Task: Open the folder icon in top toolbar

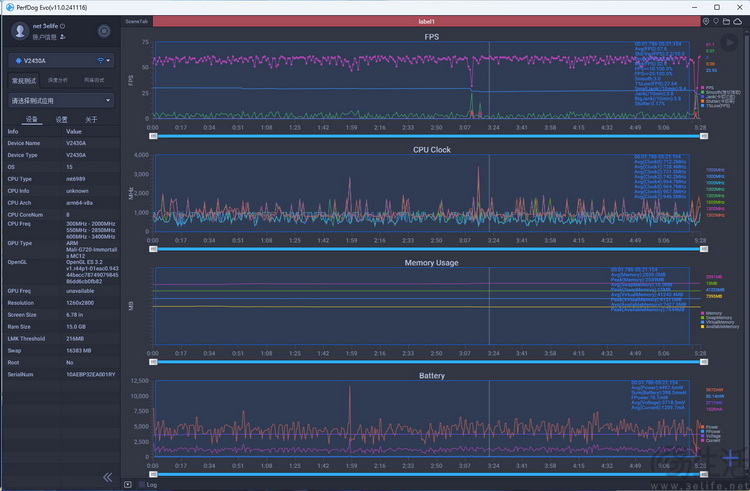Action: coord(727,22)
